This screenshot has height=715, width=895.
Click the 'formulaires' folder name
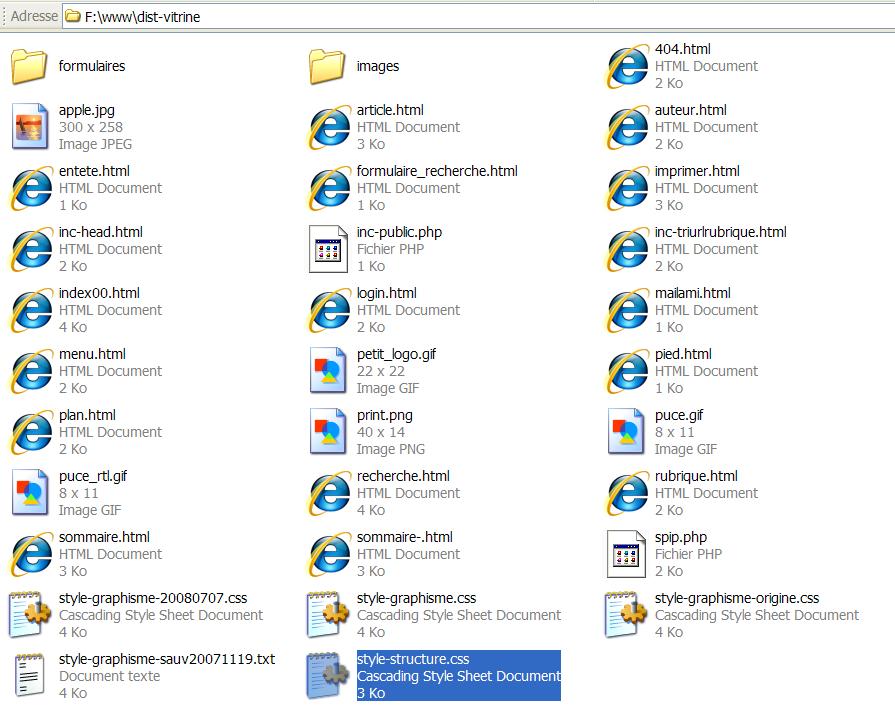[92, 66]
